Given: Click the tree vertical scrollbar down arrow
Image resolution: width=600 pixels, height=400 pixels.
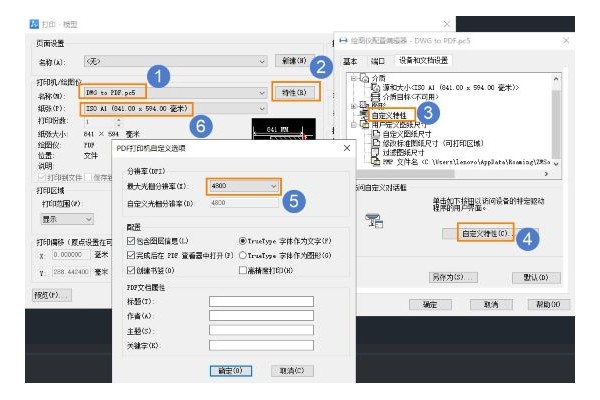Looking at the screenshot, I should pyautogui.click(x=556, y=164).
